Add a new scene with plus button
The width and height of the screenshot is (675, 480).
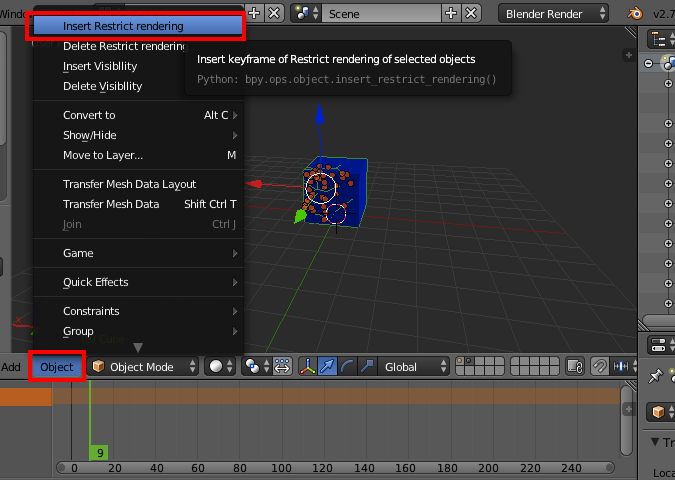451,13
